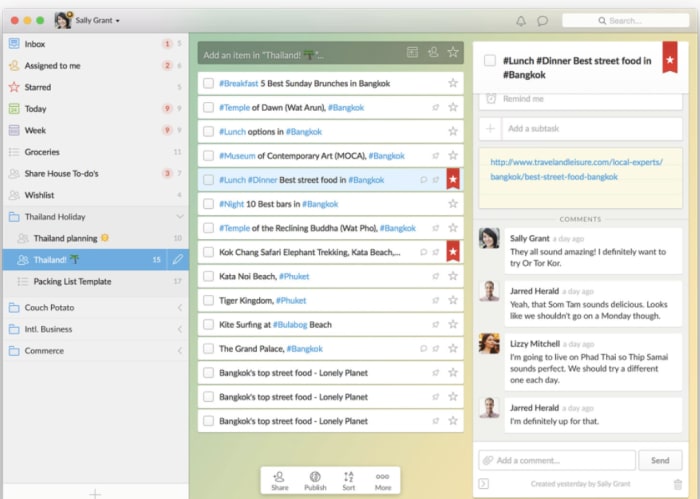The image size is (700, 499).
Task: Check off the Kata Noi Beach task
Action: coord(209,276)
